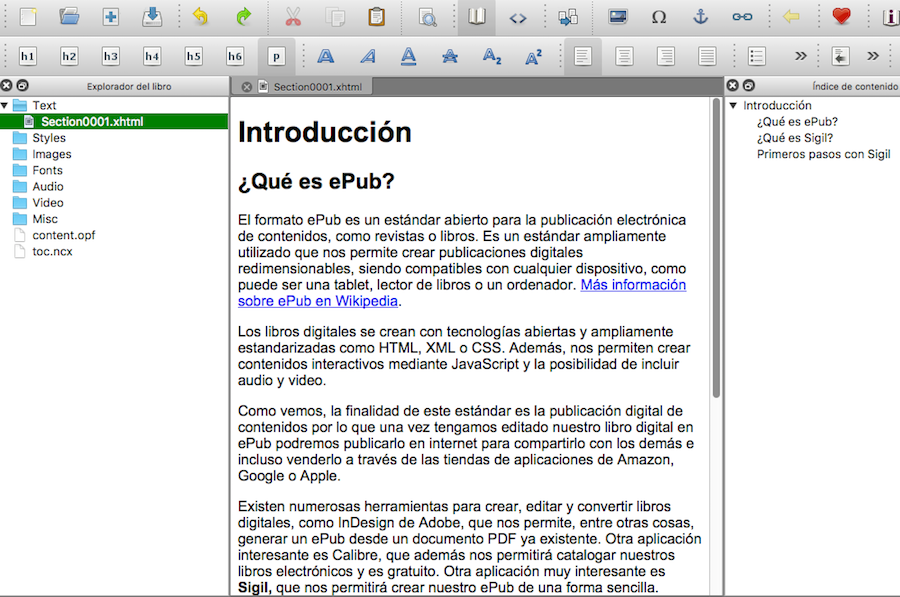The width and height of the screenshot is (900, 597).
Task: Insert an anchor ID icon
Action: (x=700, y=17)
